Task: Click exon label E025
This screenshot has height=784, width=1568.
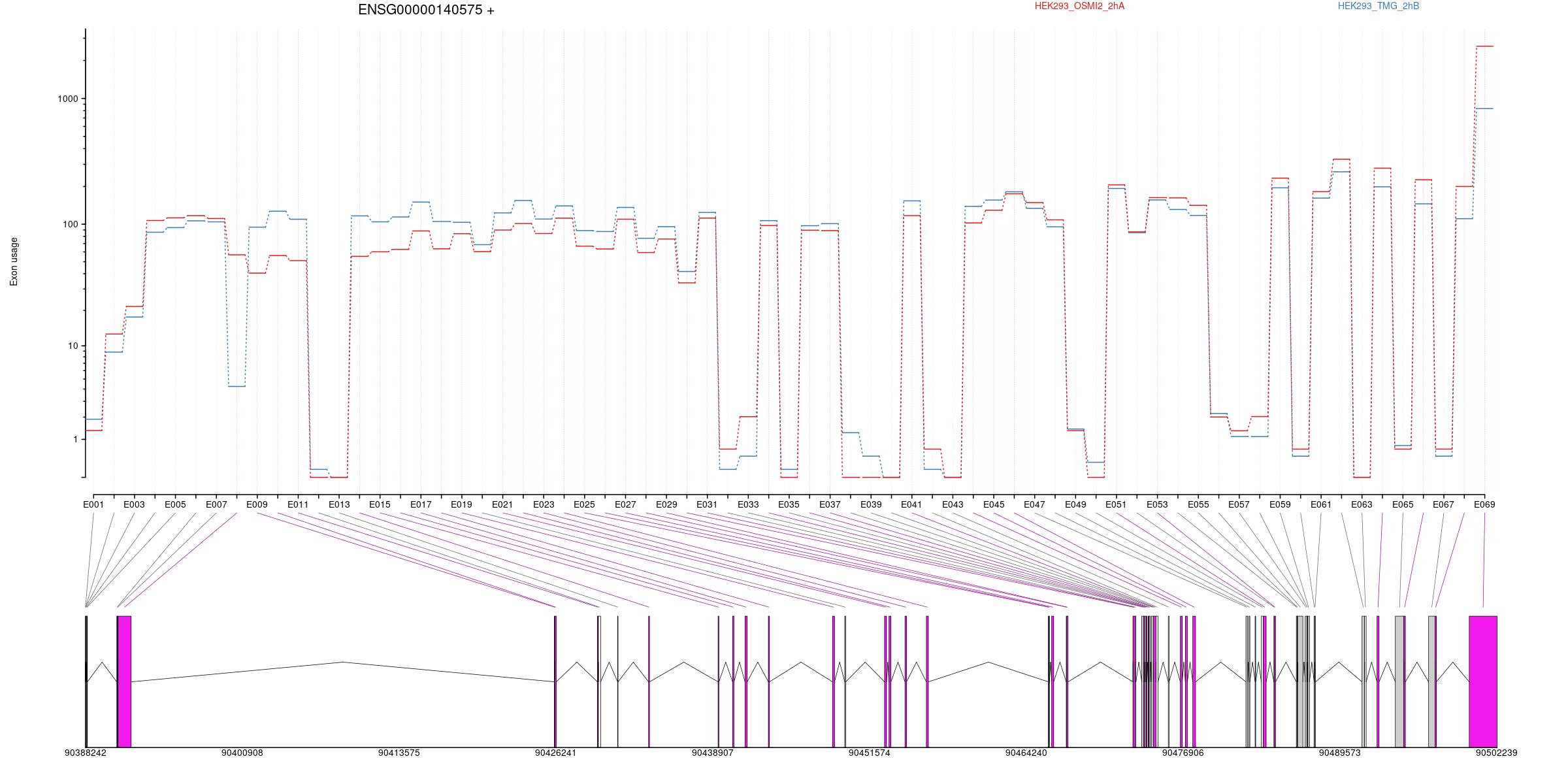Action: 584,504
